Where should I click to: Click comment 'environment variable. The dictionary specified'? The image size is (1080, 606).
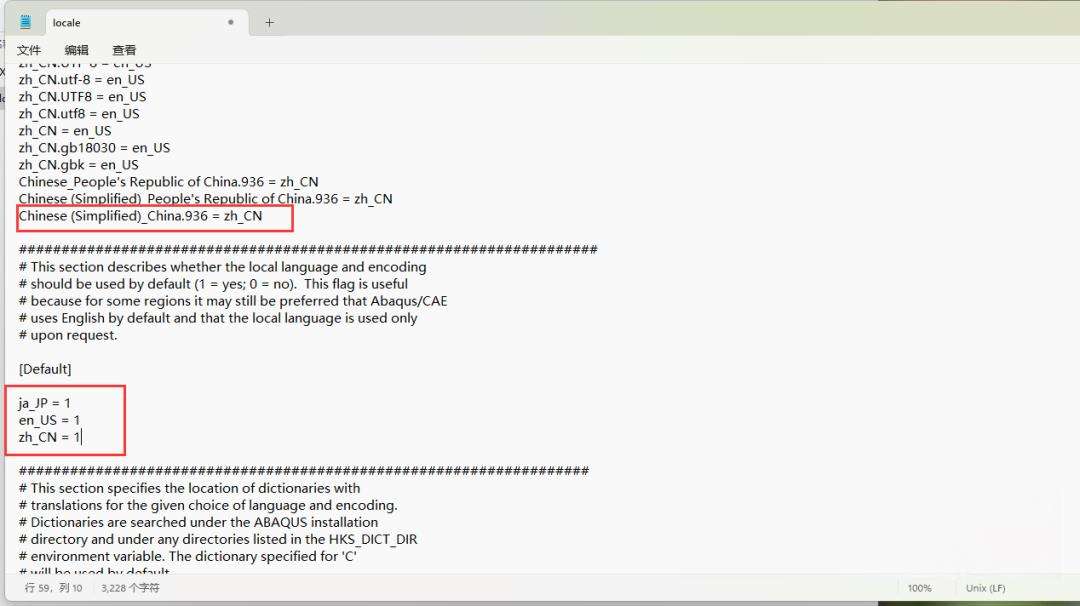[188, 556]
